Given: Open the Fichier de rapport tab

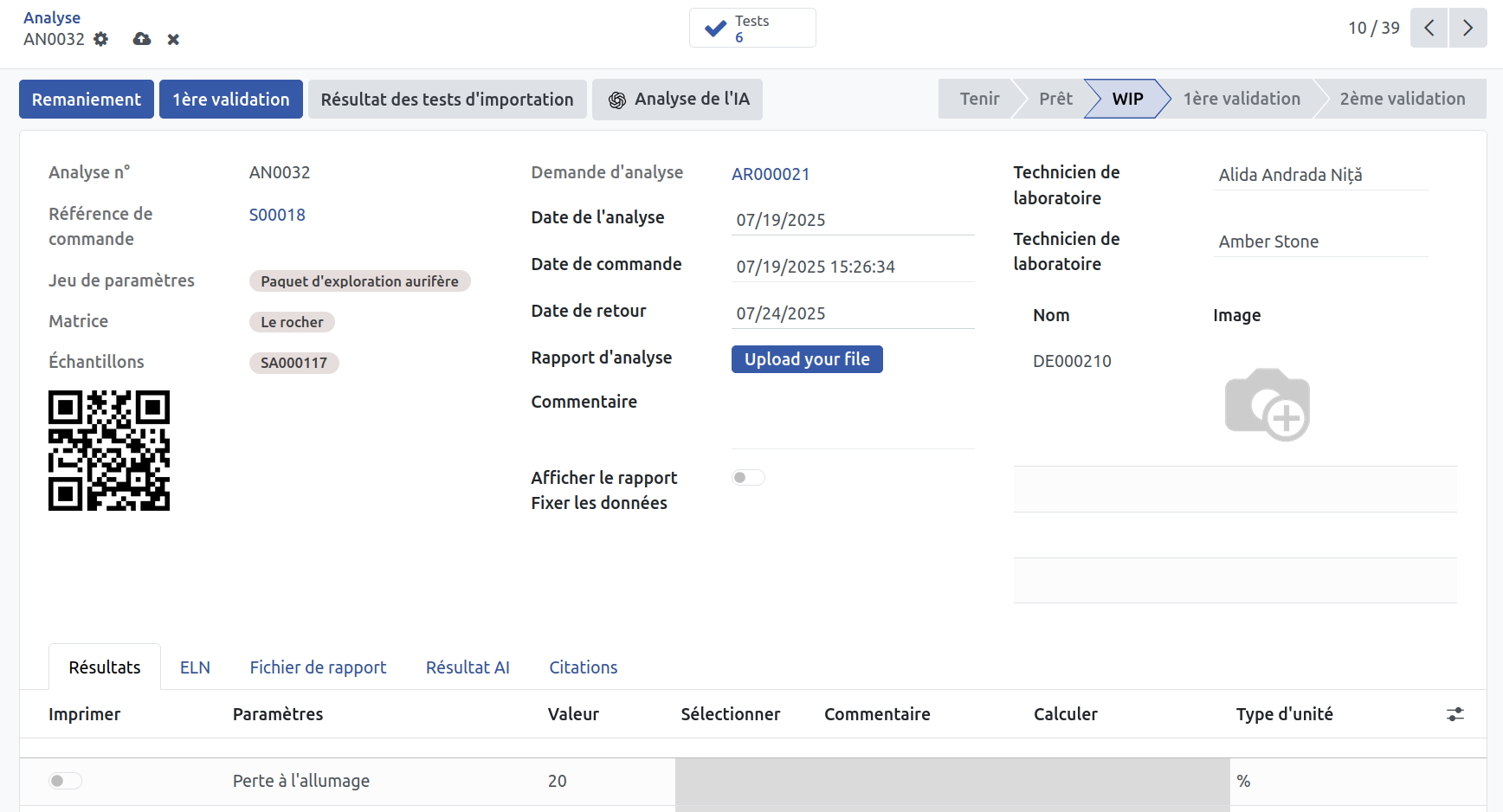Looking at the screenshot, I should [x=318, y=667].
